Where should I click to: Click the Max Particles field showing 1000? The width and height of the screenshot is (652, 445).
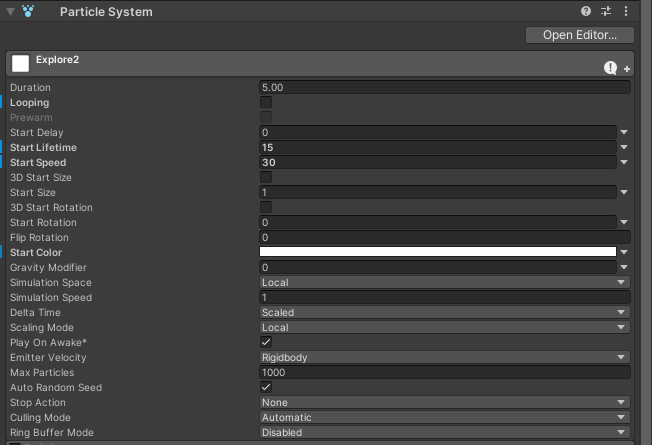[x=445, y=372]
